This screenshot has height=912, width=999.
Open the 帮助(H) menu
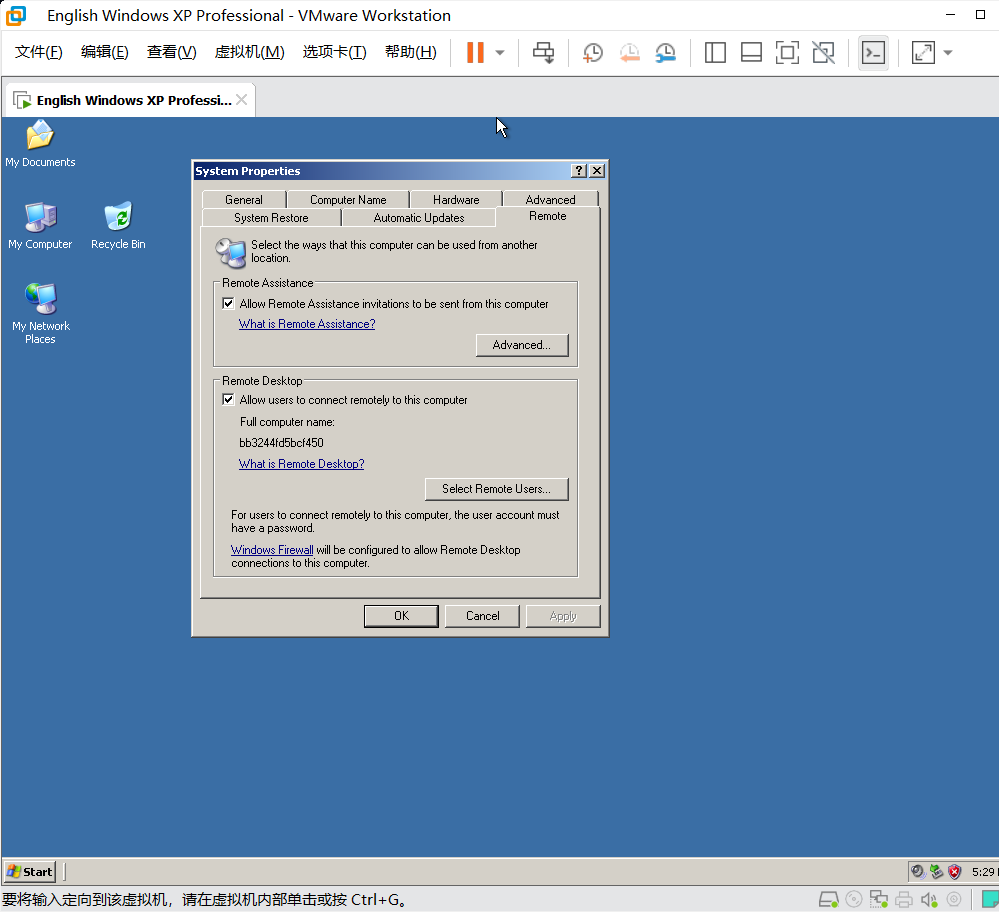pos(411,52)
